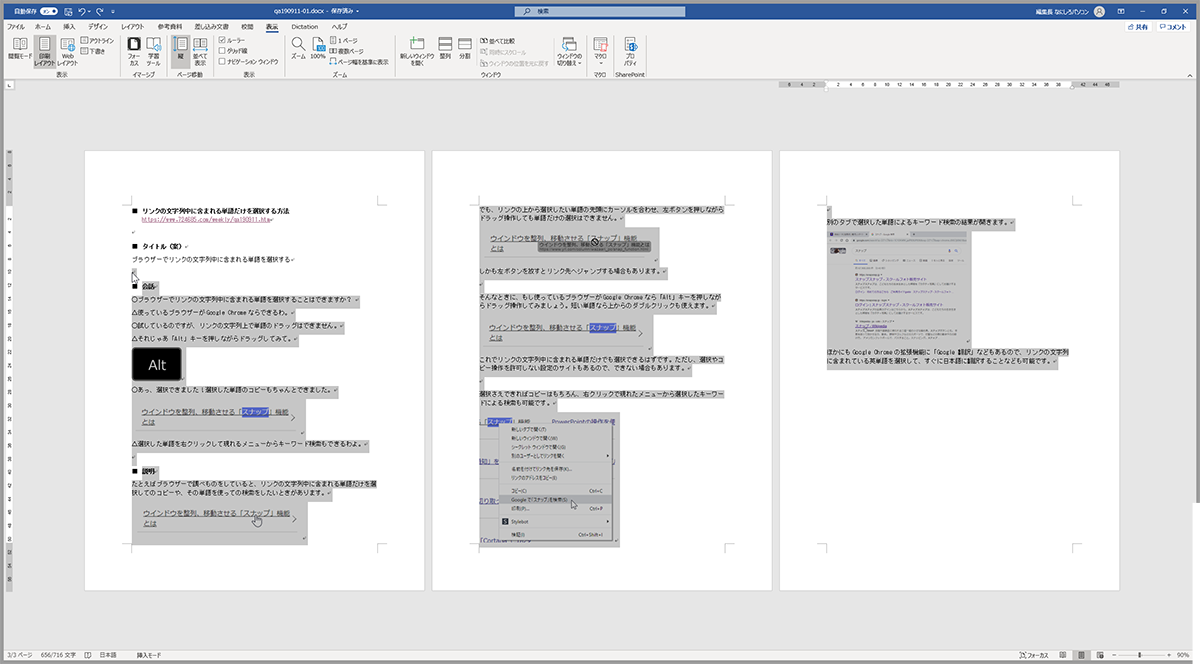Image resolution: width=1200 pixels, height=664 pixels.
Task: Arrange all windows with 整列
Action: pos(446,49)
